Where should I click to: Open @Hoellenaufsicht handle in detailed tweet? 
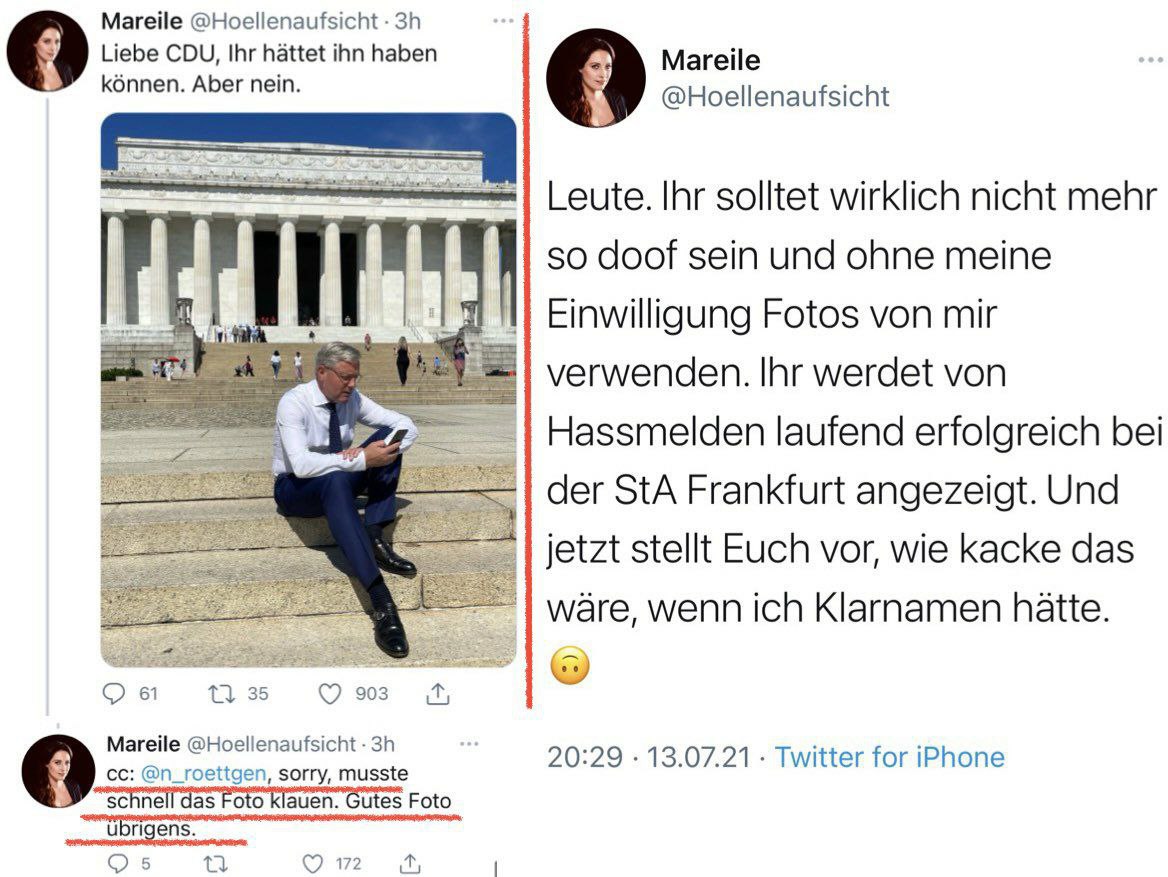[x=775, y=96]
